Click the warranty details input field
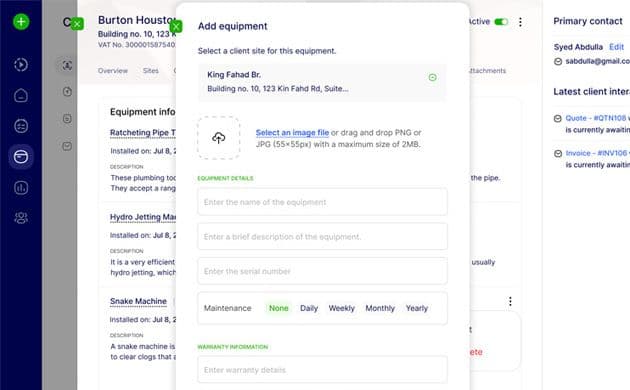The image size is (630, 390). 322,370
